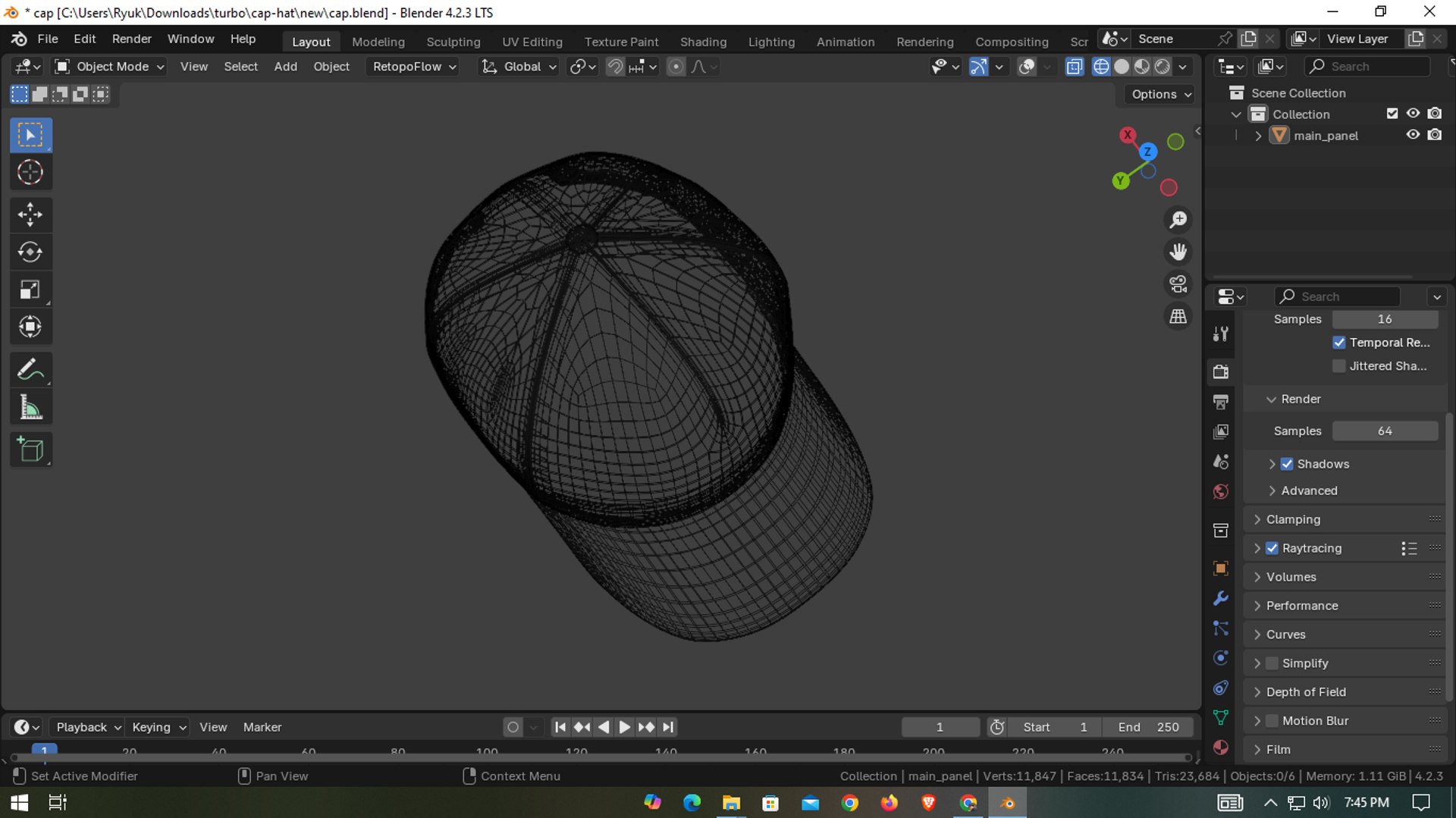Activate the Scale tool
1456x818 pixels.
tap(30, 290)
